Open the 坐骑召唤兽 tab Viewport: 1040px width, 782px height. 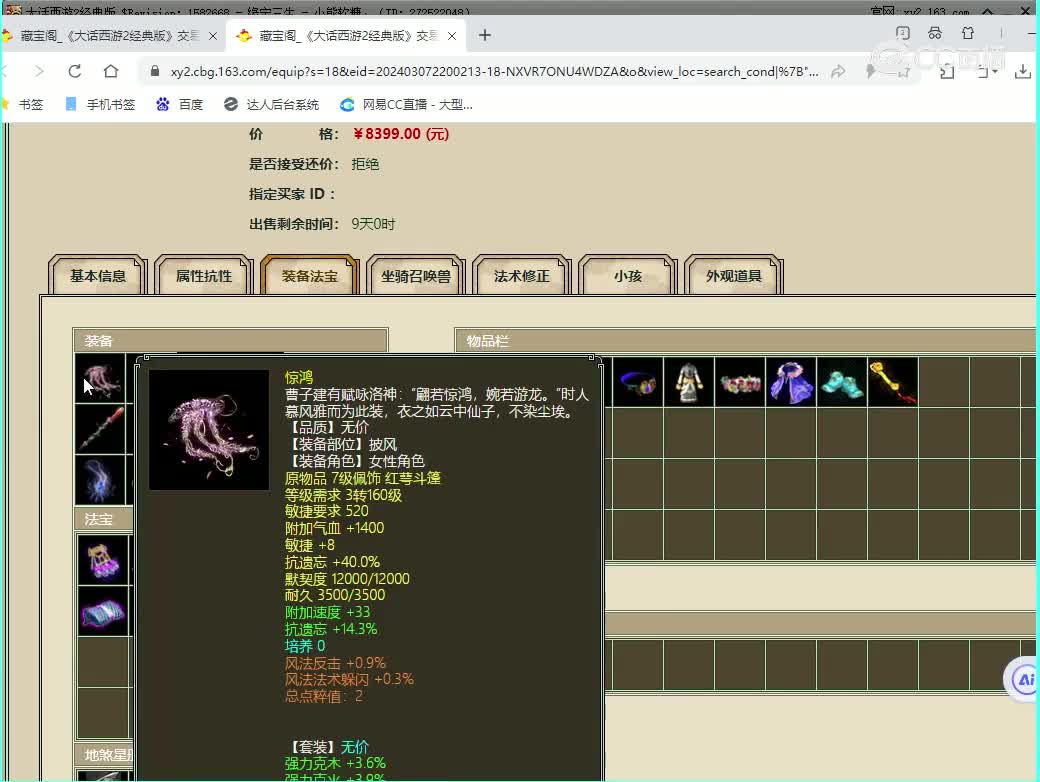(x=416, y=275)
